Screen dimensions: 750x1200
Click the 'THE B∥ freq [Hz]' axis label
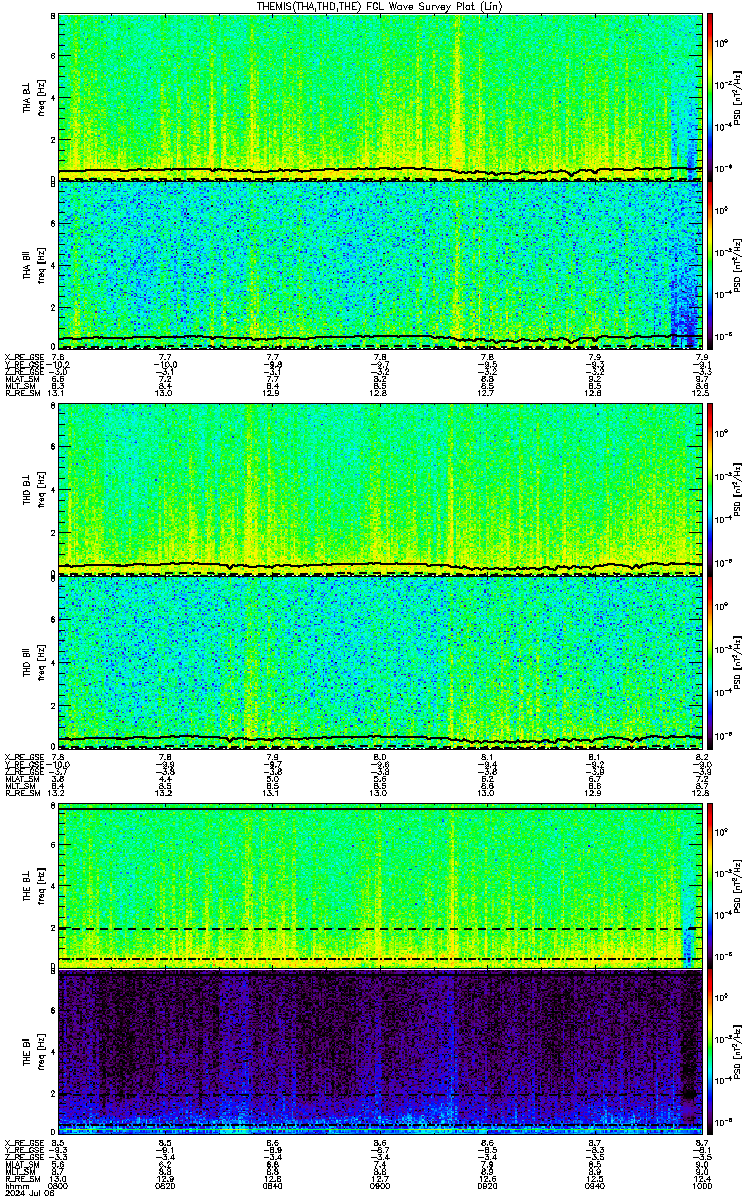point(34,1052)
